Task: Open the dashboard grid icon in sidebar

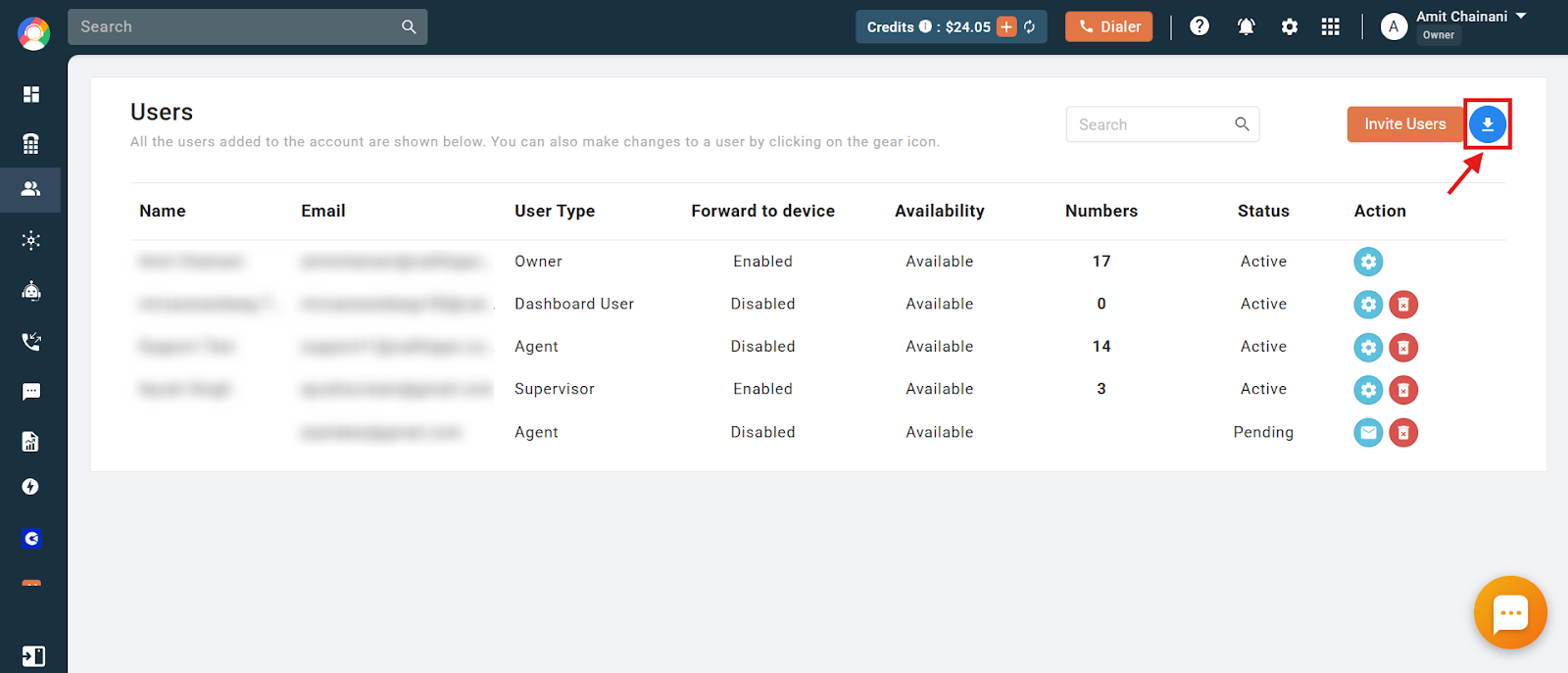Action: [x=31, y=94]
